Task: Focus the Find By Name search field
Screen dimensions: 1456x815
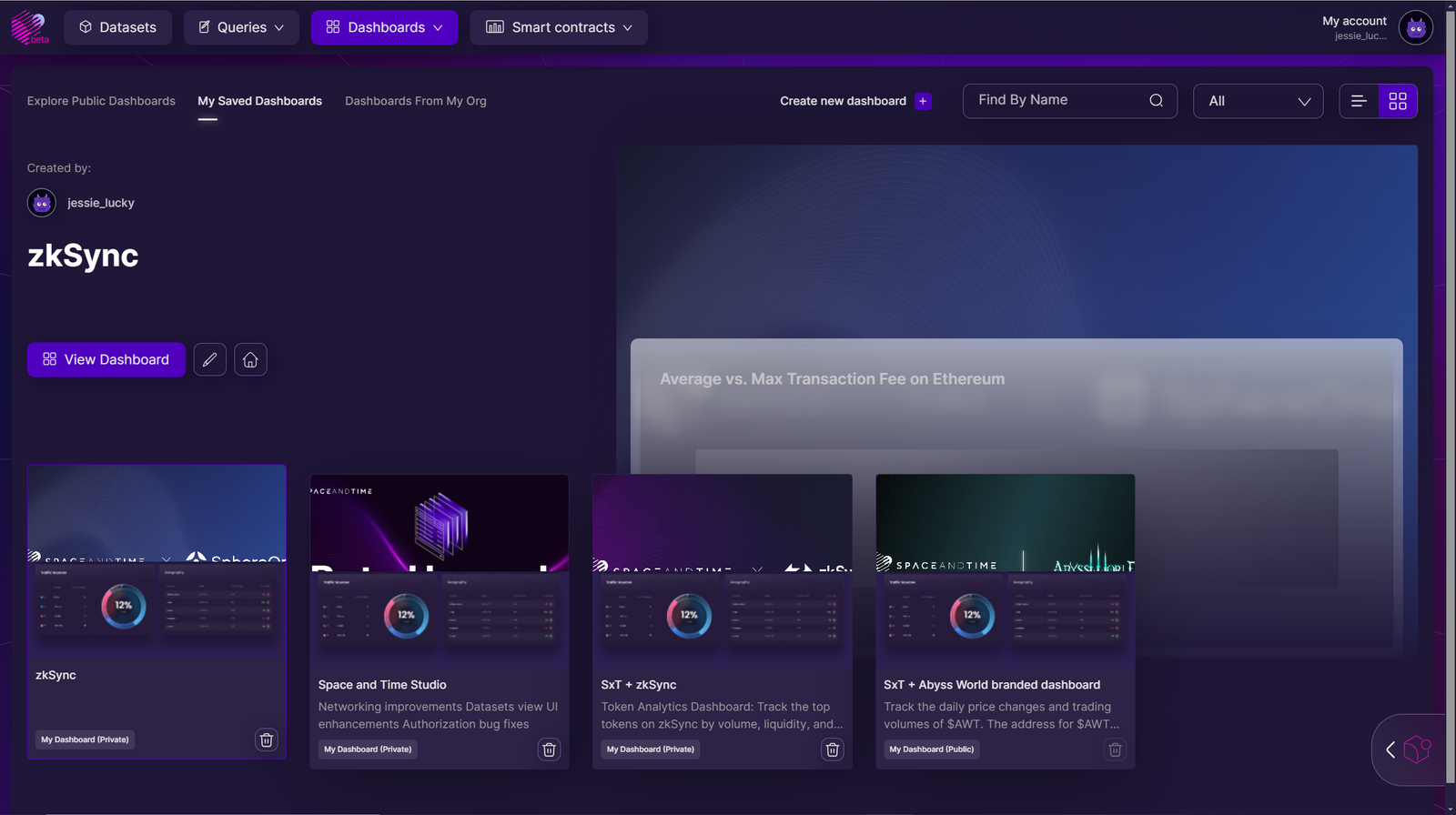Action: point(1070,101)
